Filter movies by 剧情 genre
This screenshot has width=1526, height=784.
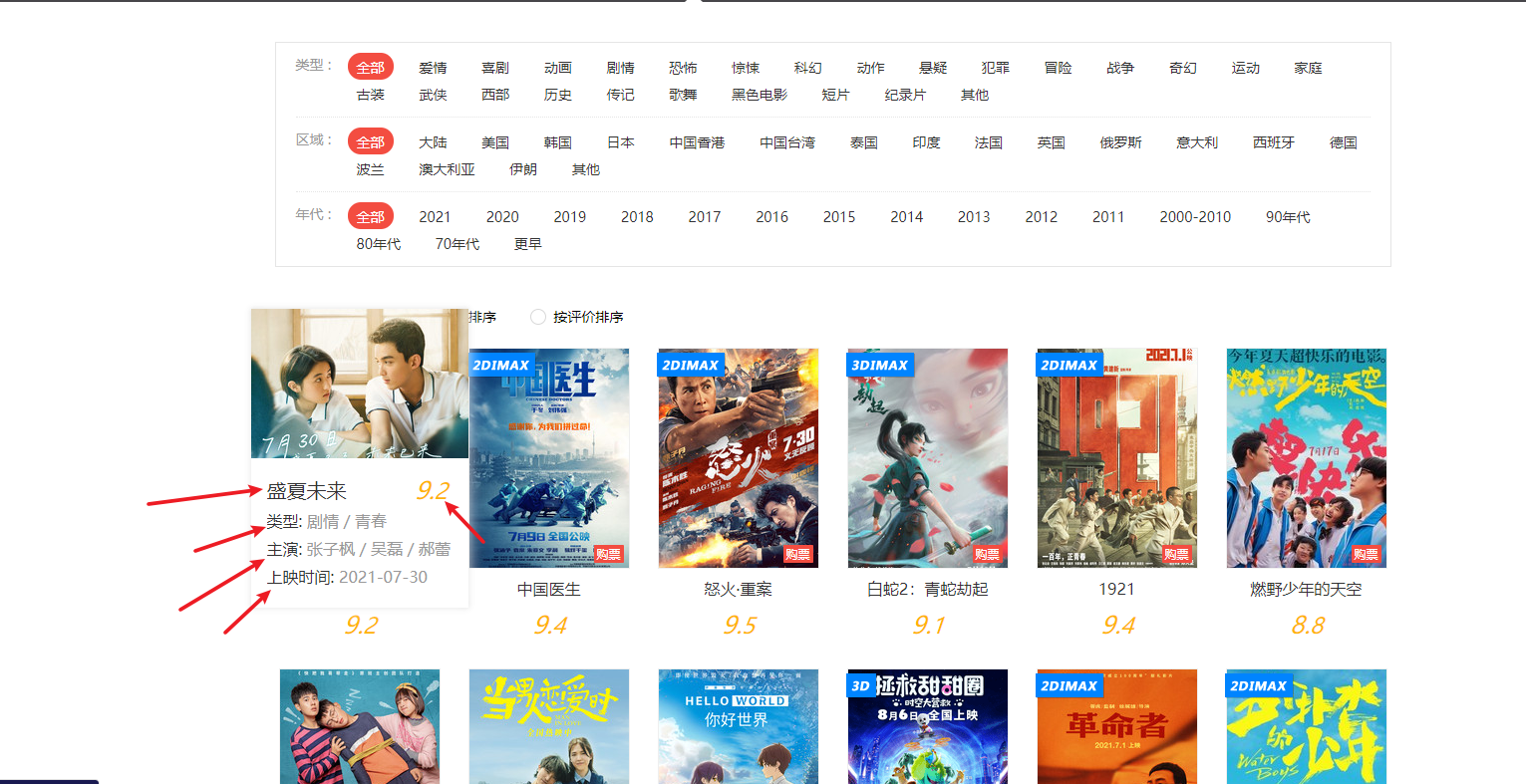621,68
